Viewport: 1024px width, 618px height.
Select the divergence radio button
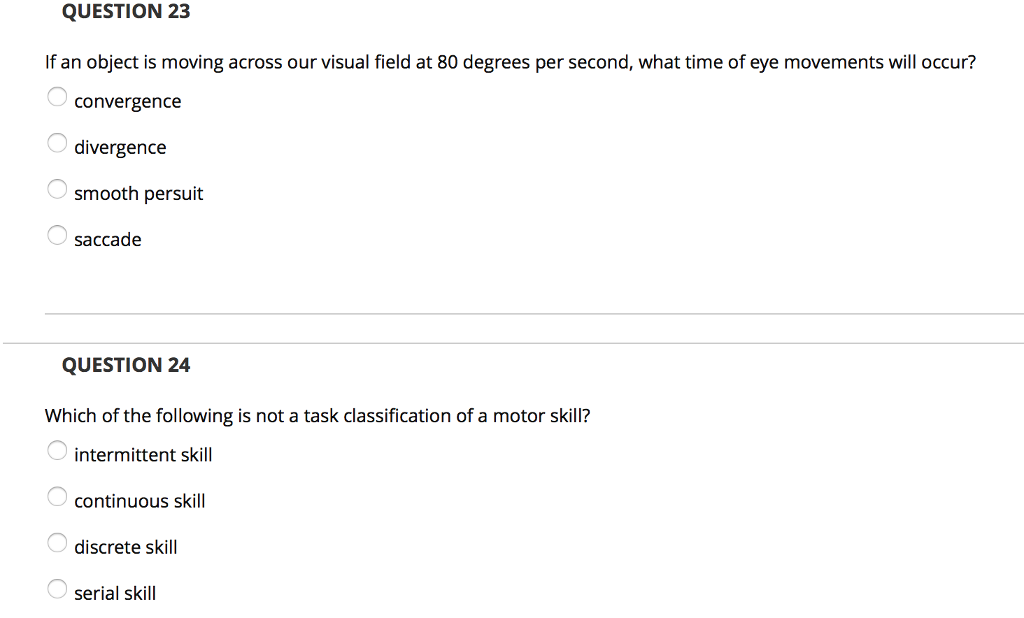coord(57,143)
